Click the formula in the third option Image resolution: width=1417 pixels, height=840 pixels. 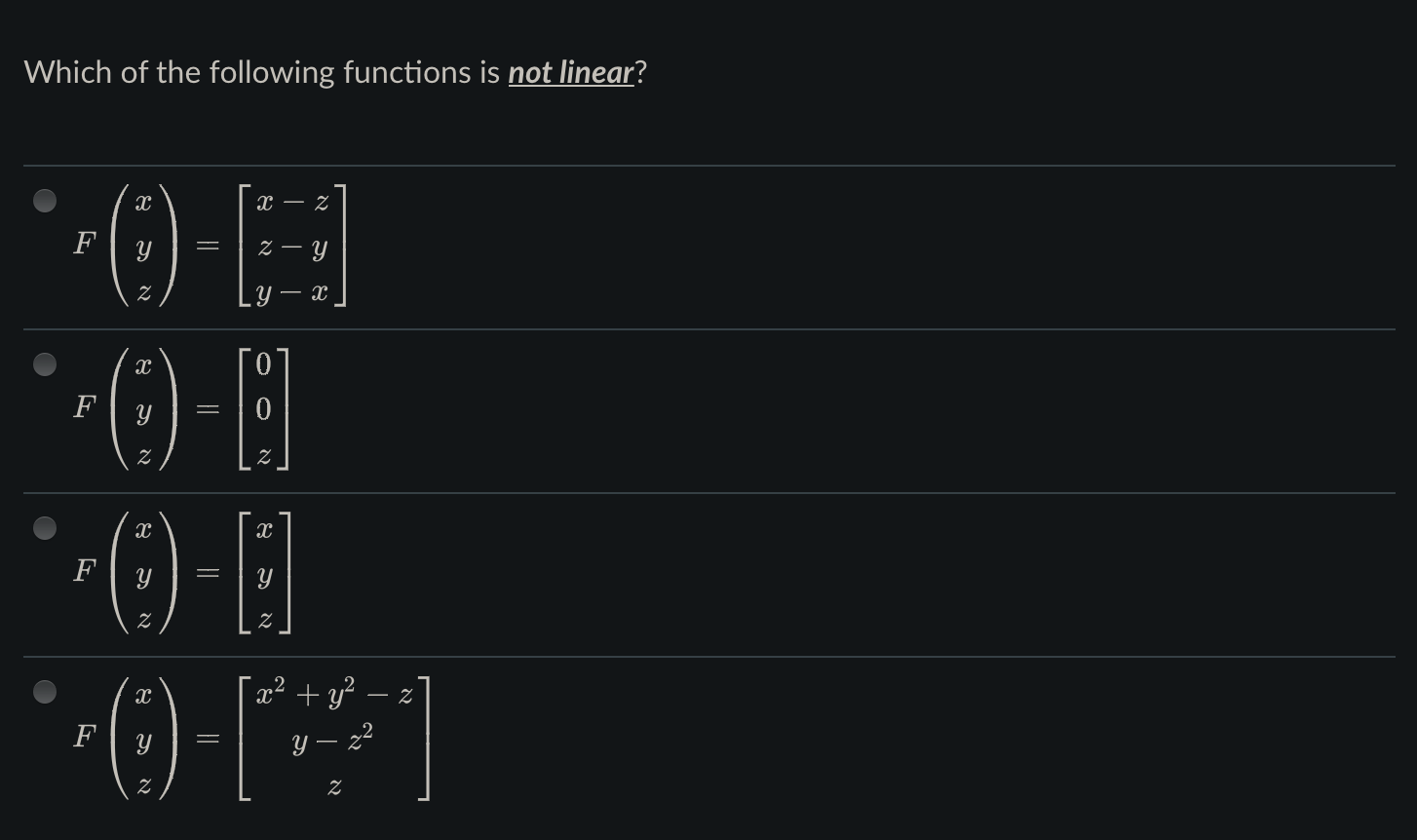pyautogui.click(x=185, y=574)
